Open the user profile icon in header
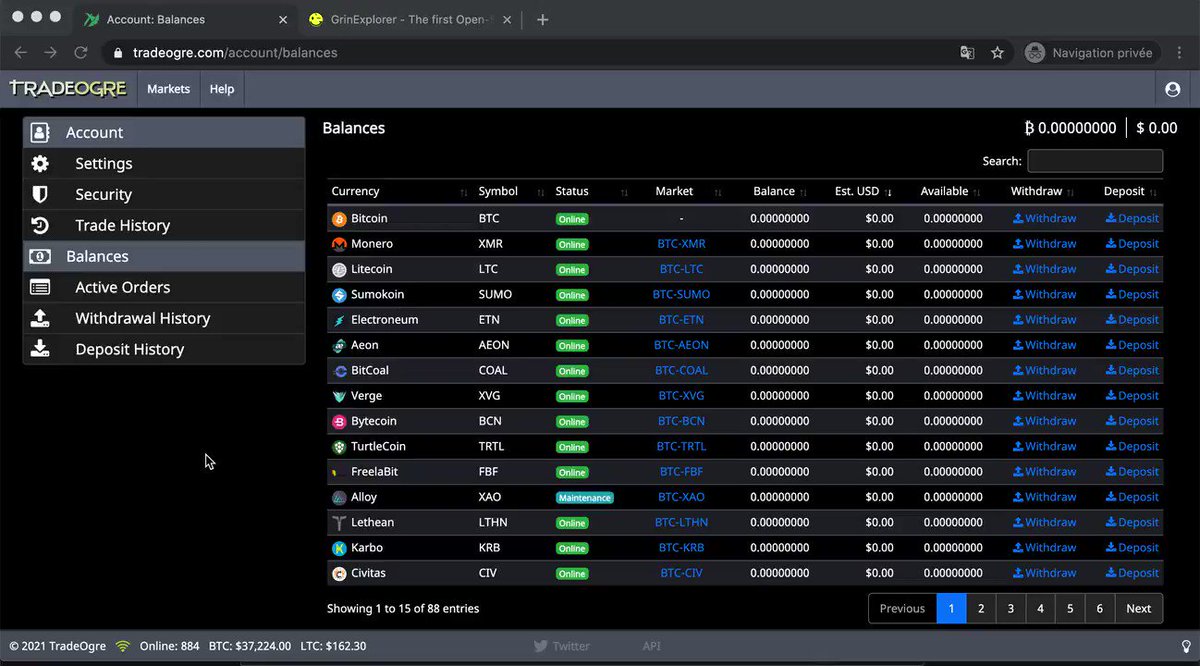 [x=1173, y=89]
